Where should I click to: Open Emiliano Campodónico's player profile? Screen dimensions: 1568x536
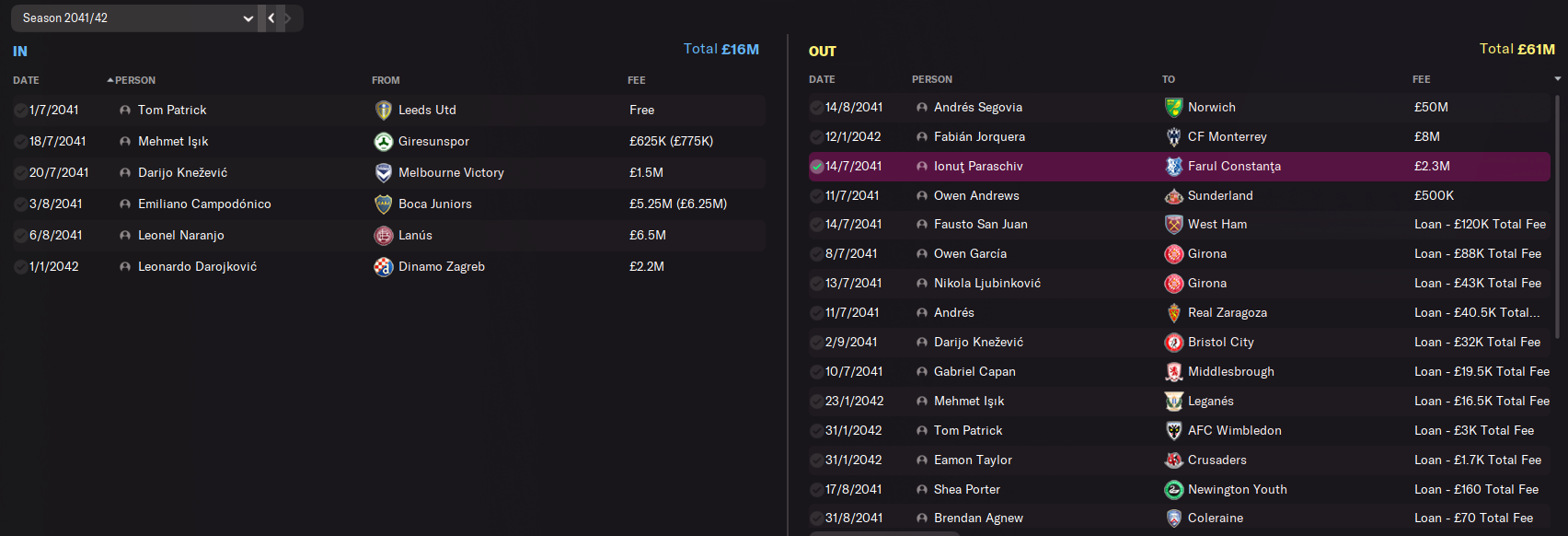point(204,204)
